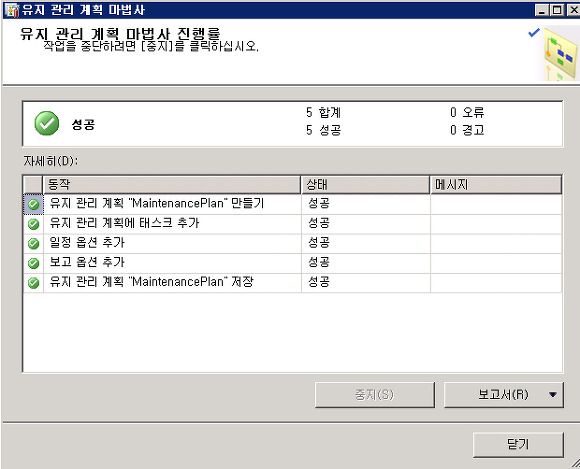This screenshot has height=469, width=580.
Task: Sort by the 메시지 column header
Action: click(496, 185)
